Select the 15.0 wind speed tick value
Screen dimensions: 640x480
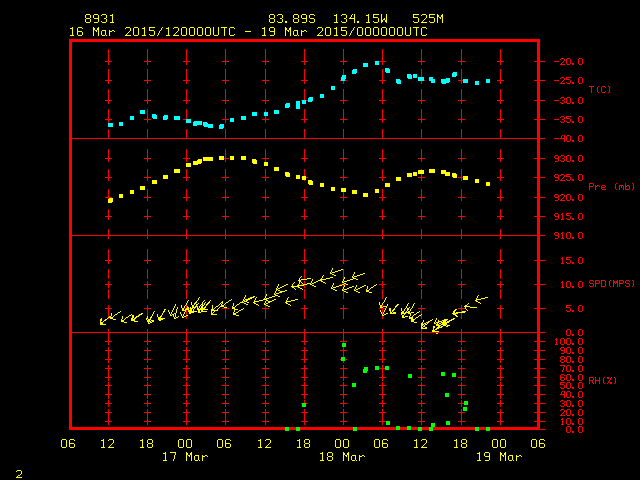click(572, 261)
